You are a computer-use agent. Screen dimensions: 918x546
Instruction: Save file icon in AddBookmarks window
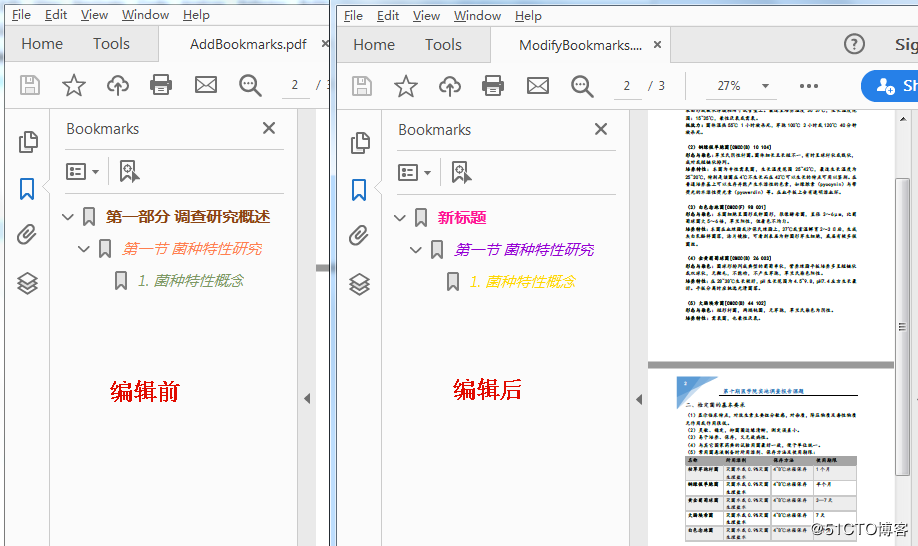tap(30, 85)
